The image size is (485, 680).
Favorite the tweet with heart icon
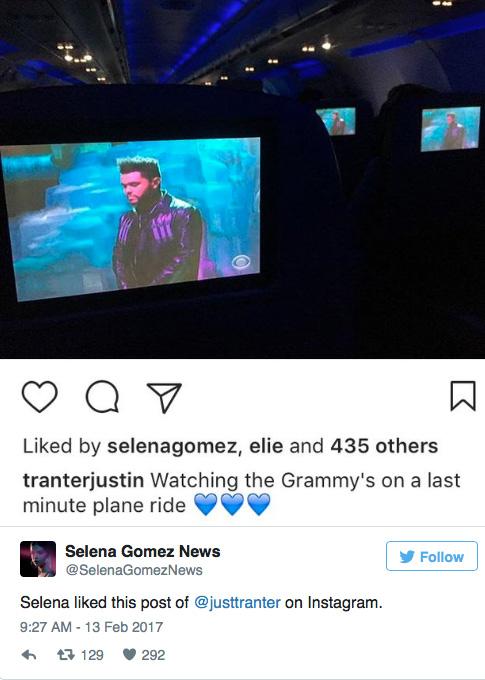pyautogui.click(x=130, y=654)
